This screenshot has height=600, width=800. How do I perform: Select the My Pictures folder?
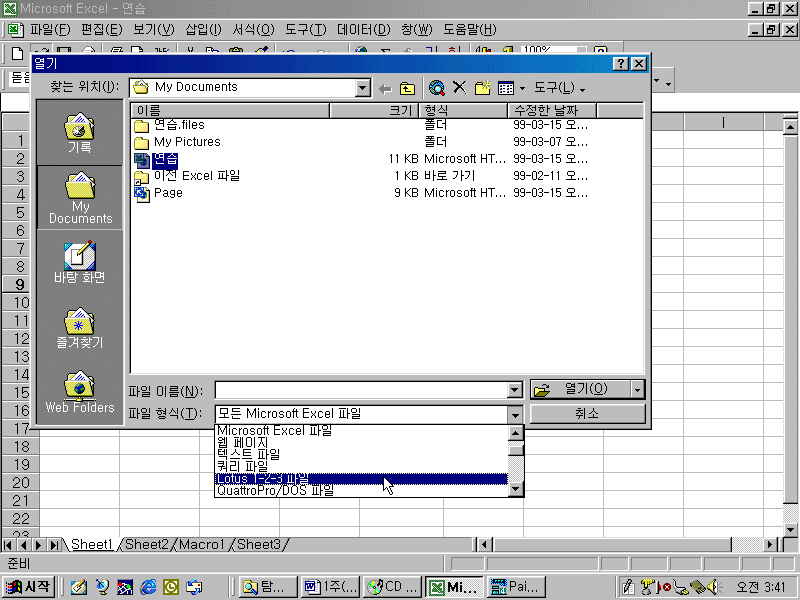pyautogui.click(x=187, y=142)
